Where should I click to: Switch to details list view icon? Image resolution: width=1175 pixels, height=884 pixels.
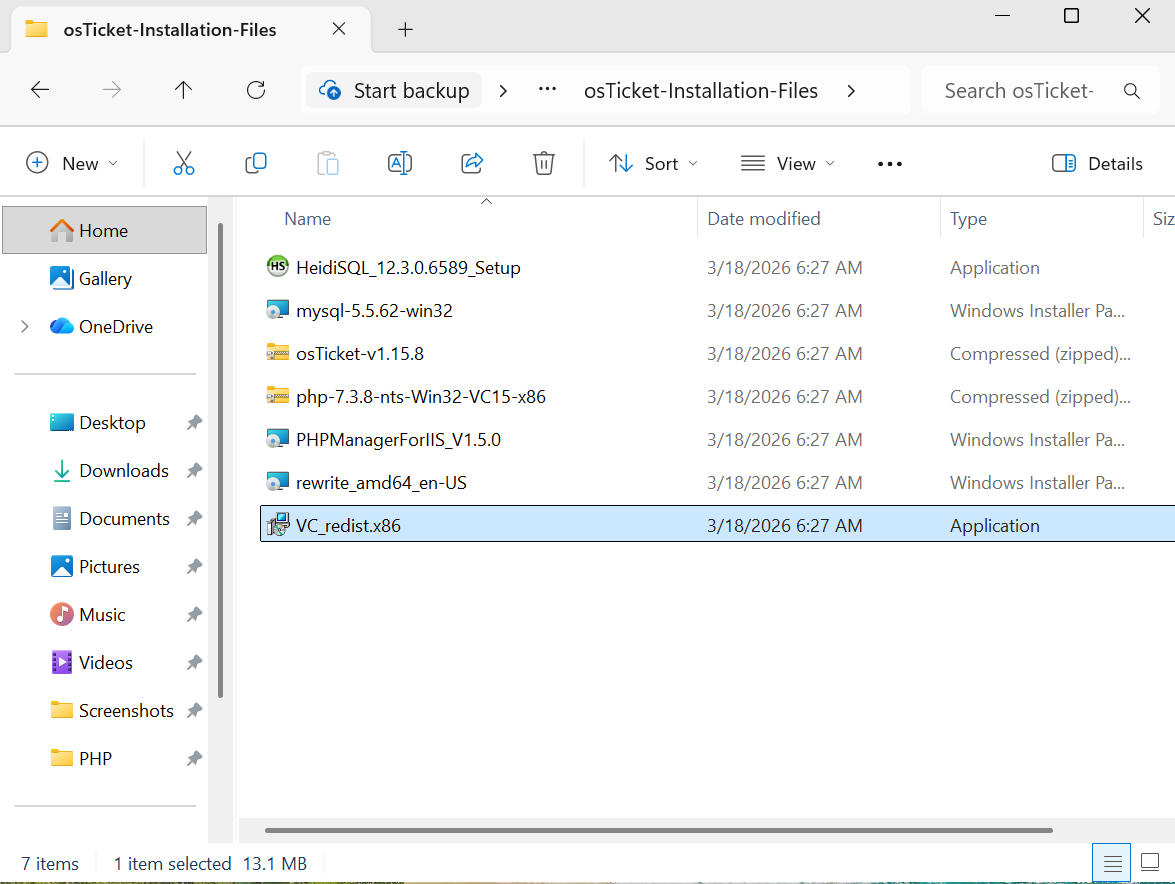pos(1112,863)
